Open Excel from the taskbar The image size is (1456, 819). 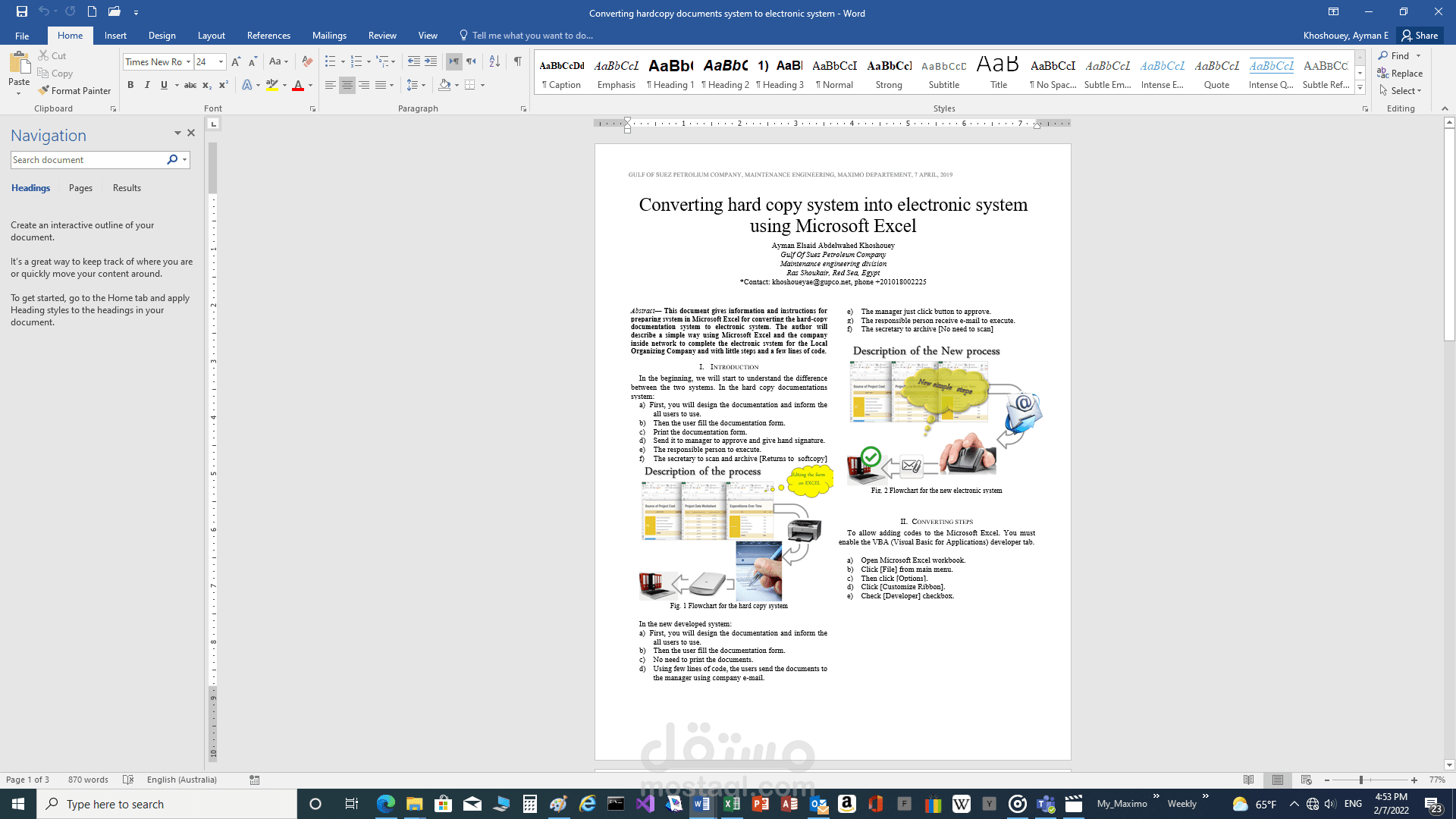point(732,803)
